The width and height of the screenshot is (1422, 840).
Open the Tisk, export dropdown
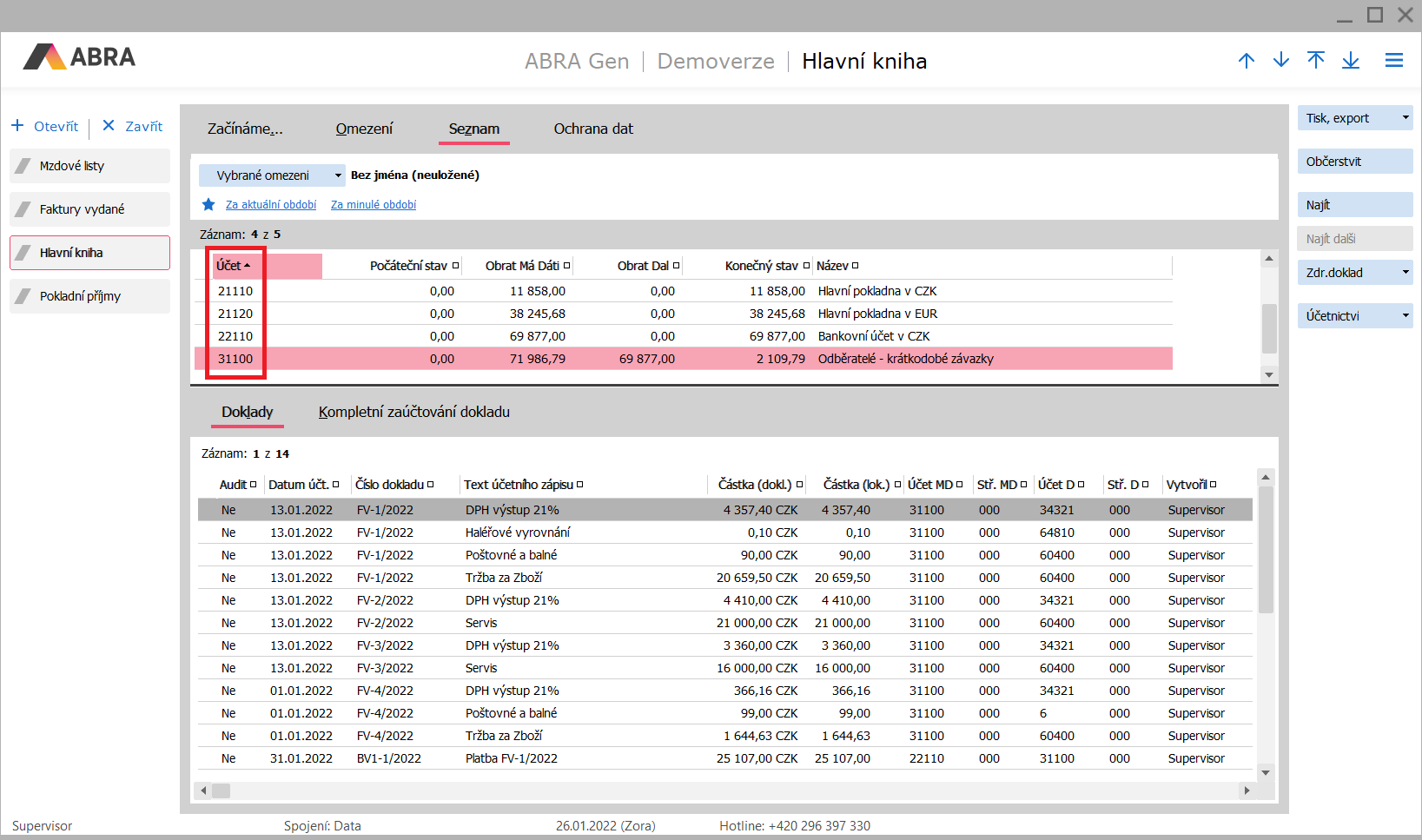coord(1405,118)
